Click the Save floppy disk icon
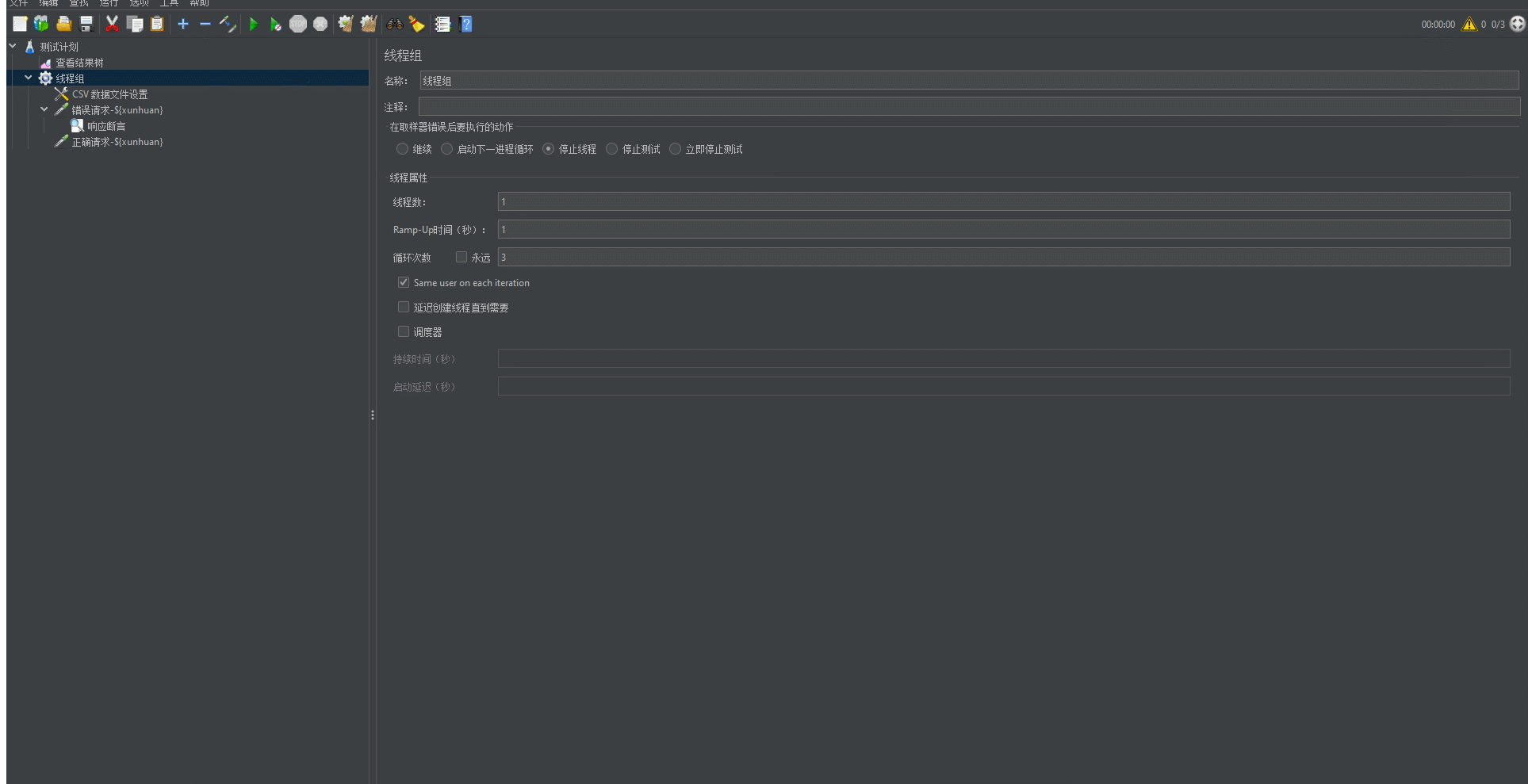Viewport: 1528px width, 784px height. pos(86,25)
